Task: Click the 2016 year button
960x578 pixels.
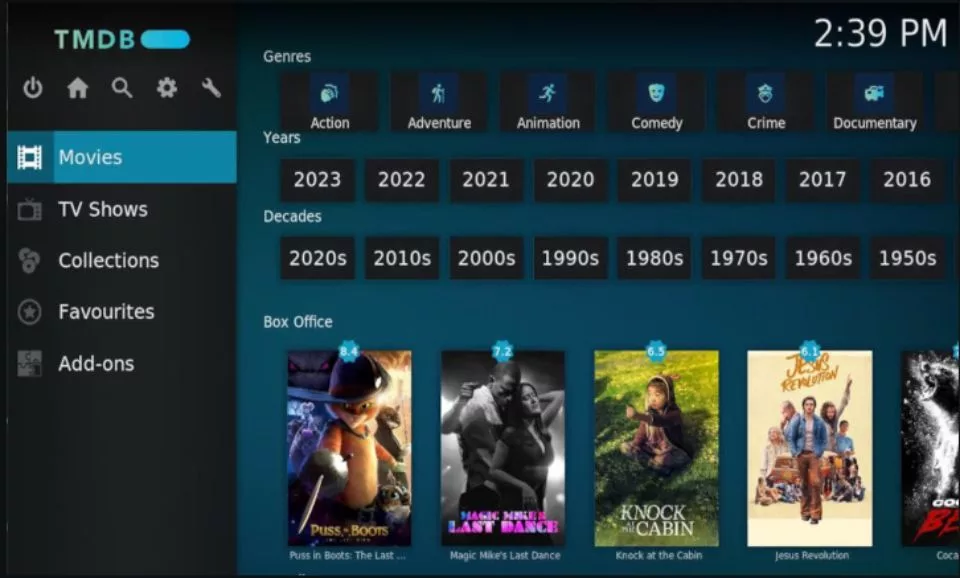Action: 907,179
